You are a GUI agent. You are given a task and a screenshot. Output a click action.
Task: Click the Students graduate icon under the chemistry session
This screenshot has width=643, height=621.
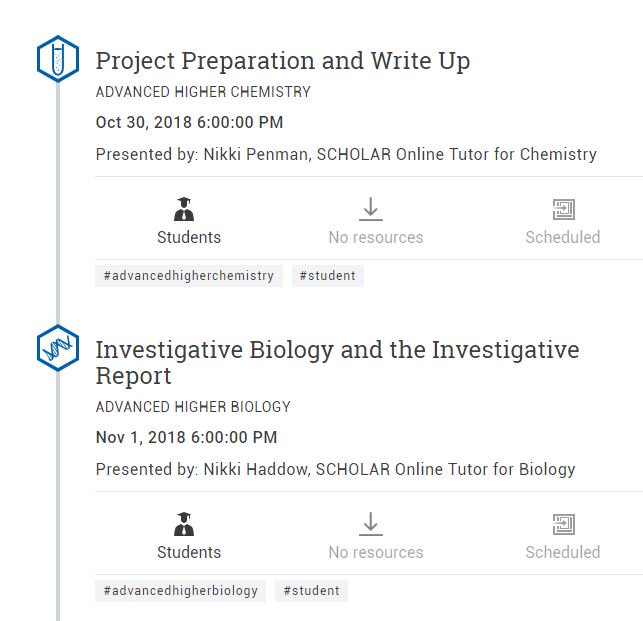point(184,209)
